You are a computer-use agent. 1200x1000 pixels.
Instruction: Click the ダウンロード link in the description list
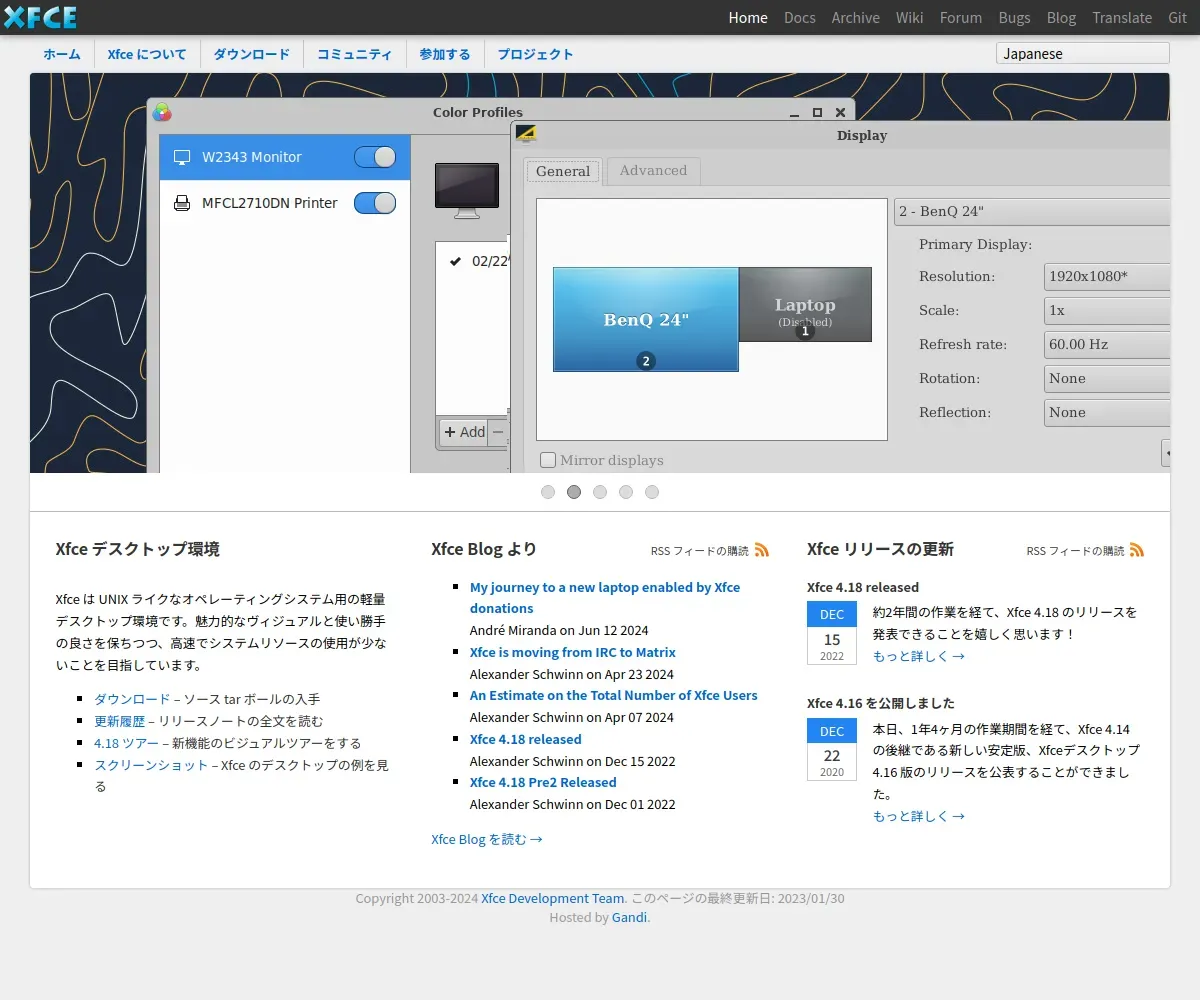click(x=132, y=699)
